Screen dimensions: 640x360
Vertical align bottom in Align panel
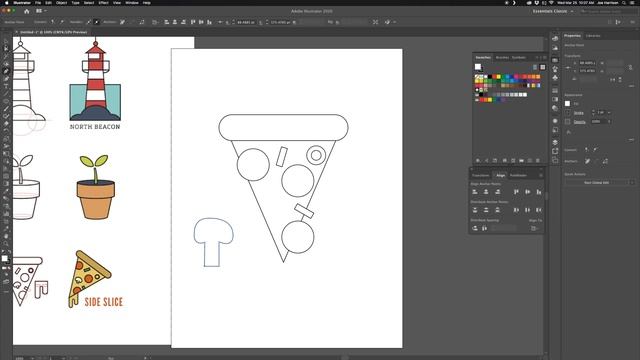(539, 192)
